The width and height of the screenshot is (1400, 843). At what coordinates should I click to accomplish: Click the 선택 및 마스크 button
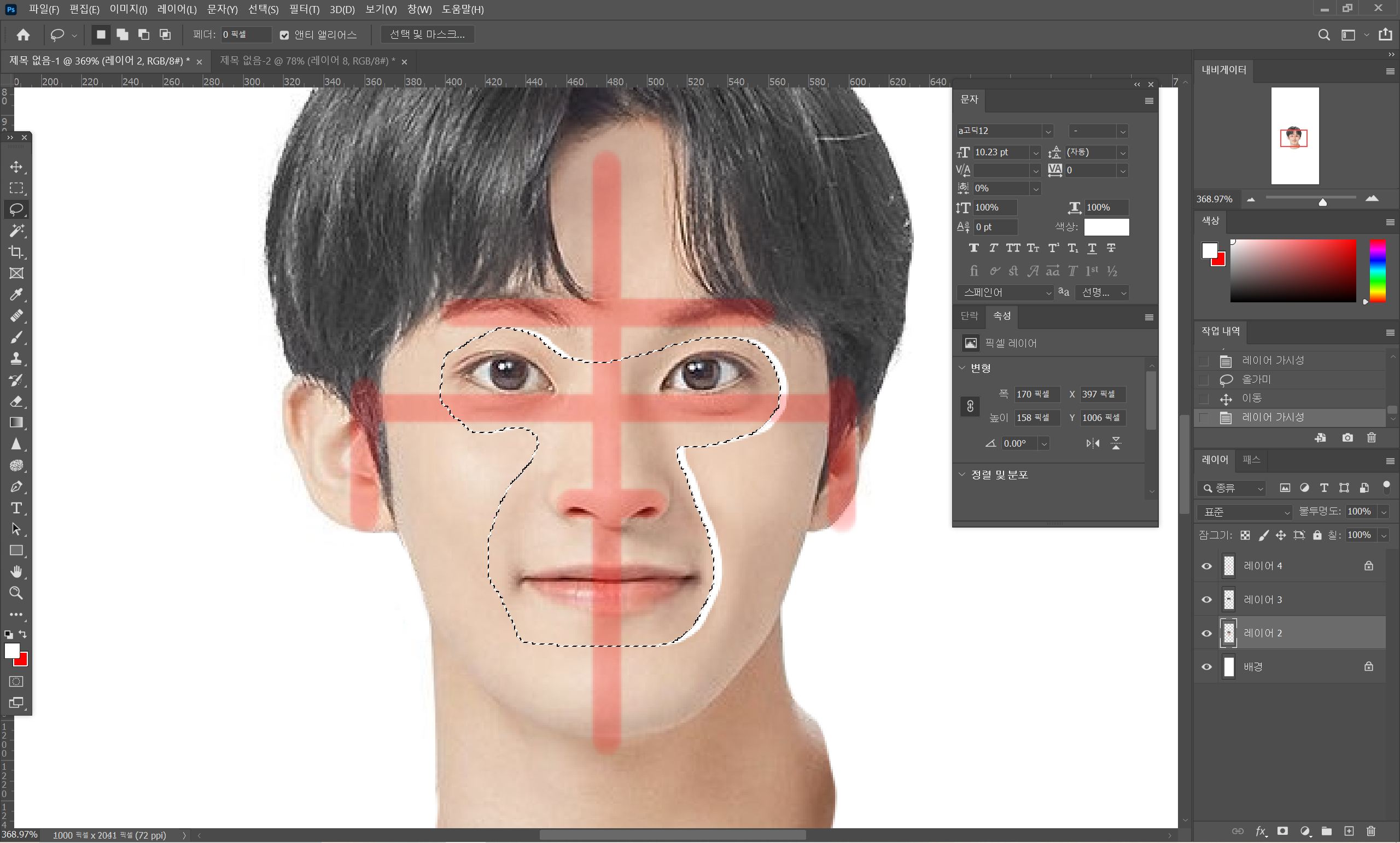427,34
